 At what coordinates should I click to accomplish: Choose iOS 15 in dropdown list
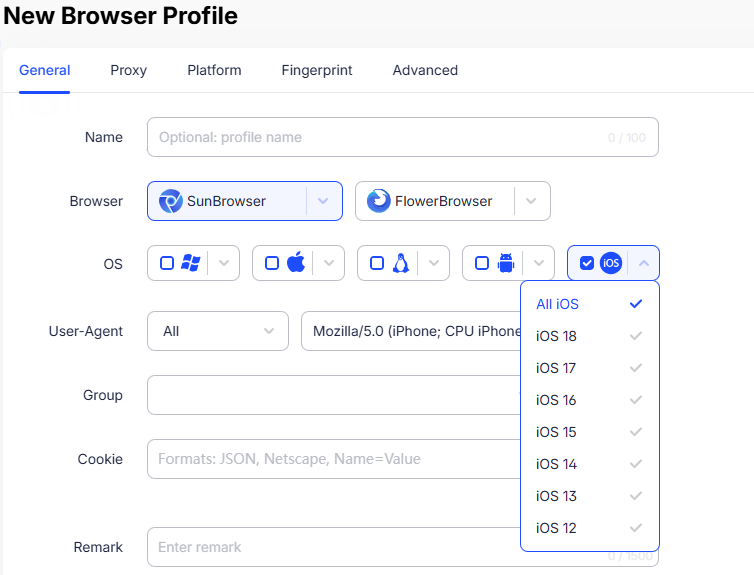click(590, 432)
